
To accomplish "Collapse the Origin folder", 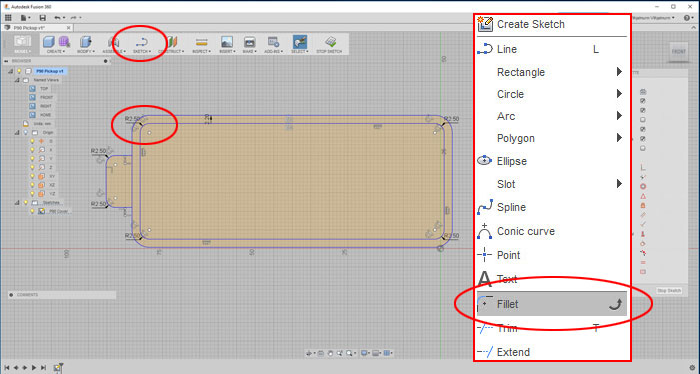I will tap(17, 133).
